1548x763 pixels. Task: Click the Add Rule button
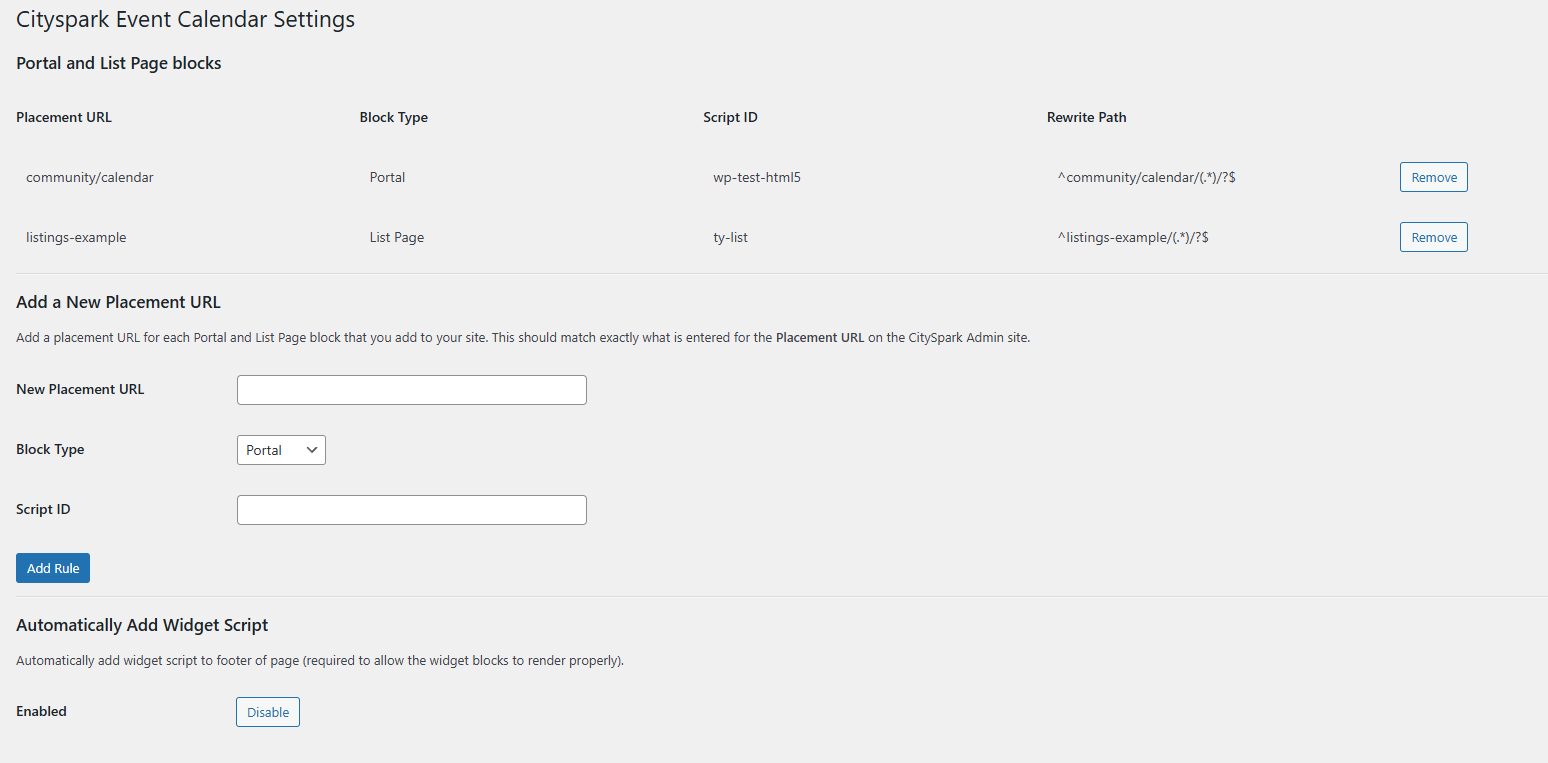point(53,568)
